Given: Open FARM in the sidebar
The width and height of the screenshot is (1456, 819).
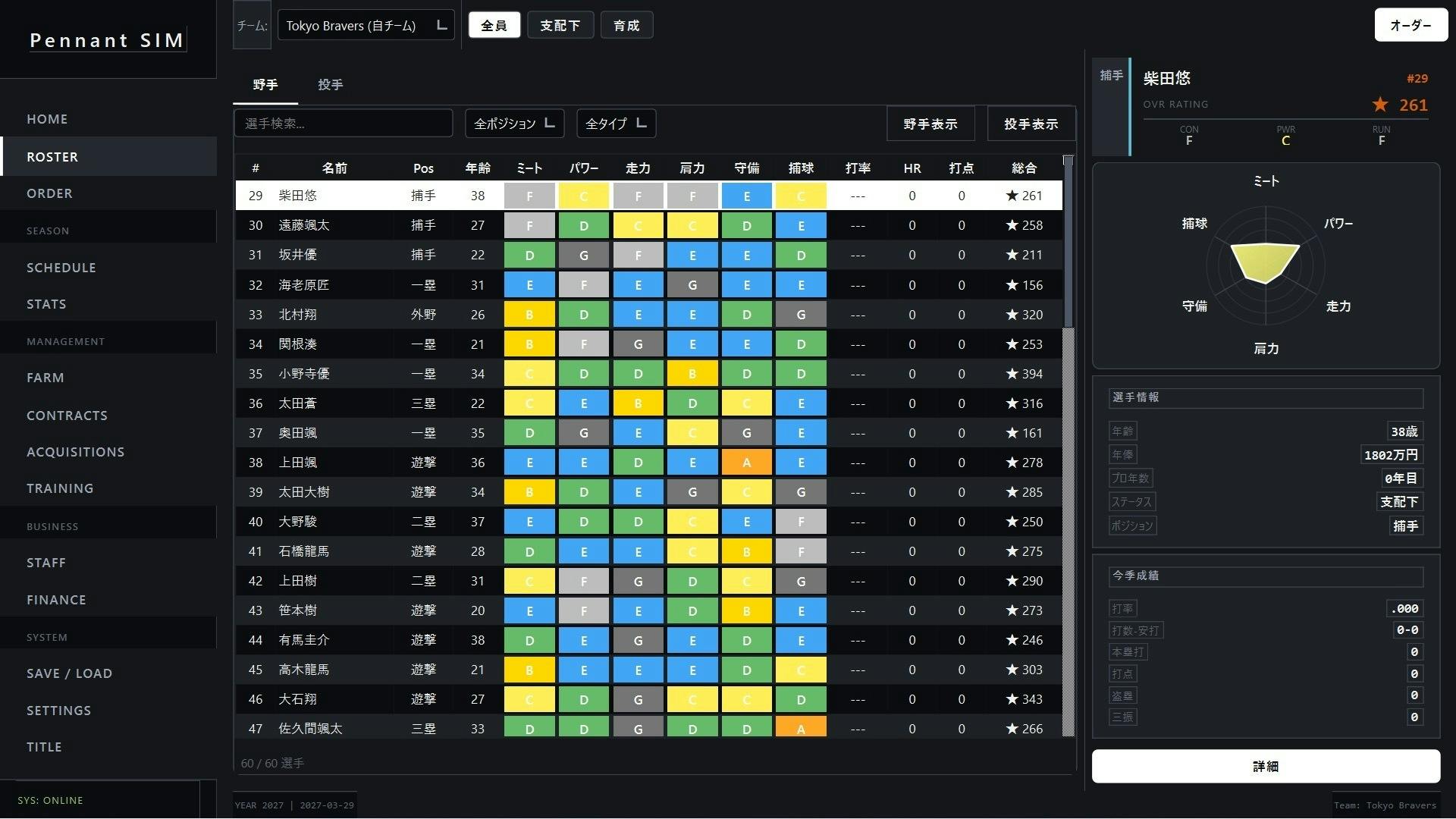Looking at the screenshot, I should pyautogui.click(x=45, y=378).
